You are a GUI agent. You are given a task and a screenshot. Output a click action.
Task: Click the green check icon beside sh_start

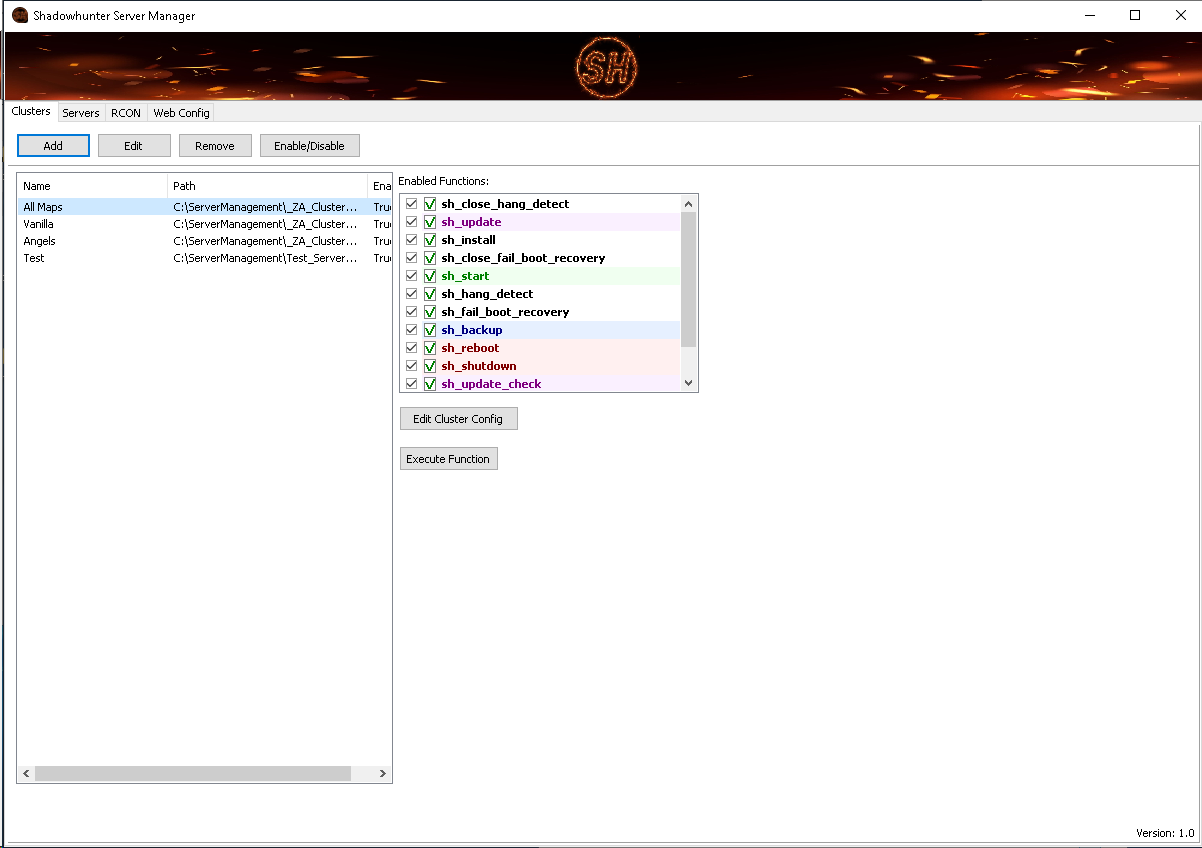(430, 275)
